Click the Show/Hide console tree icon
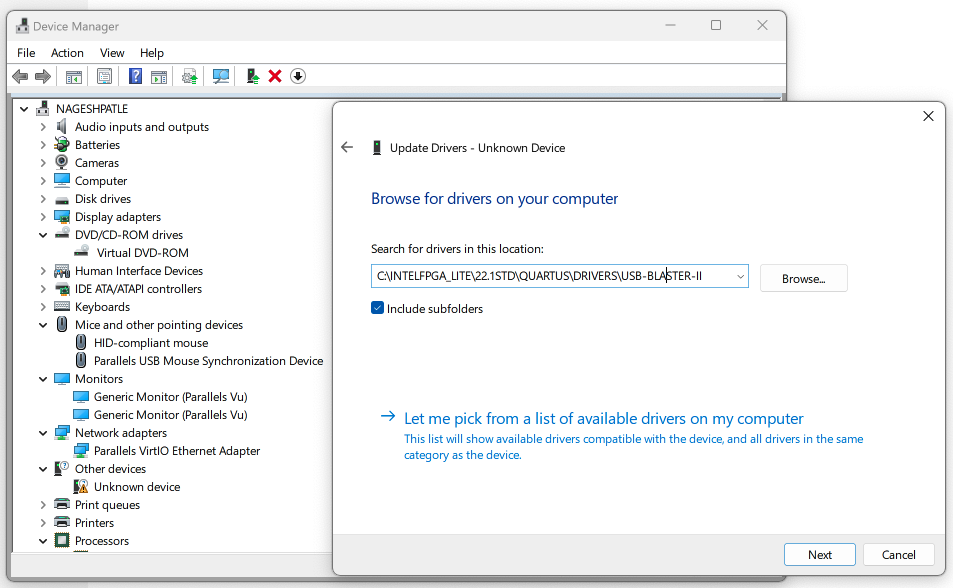 tap(74, 77)
